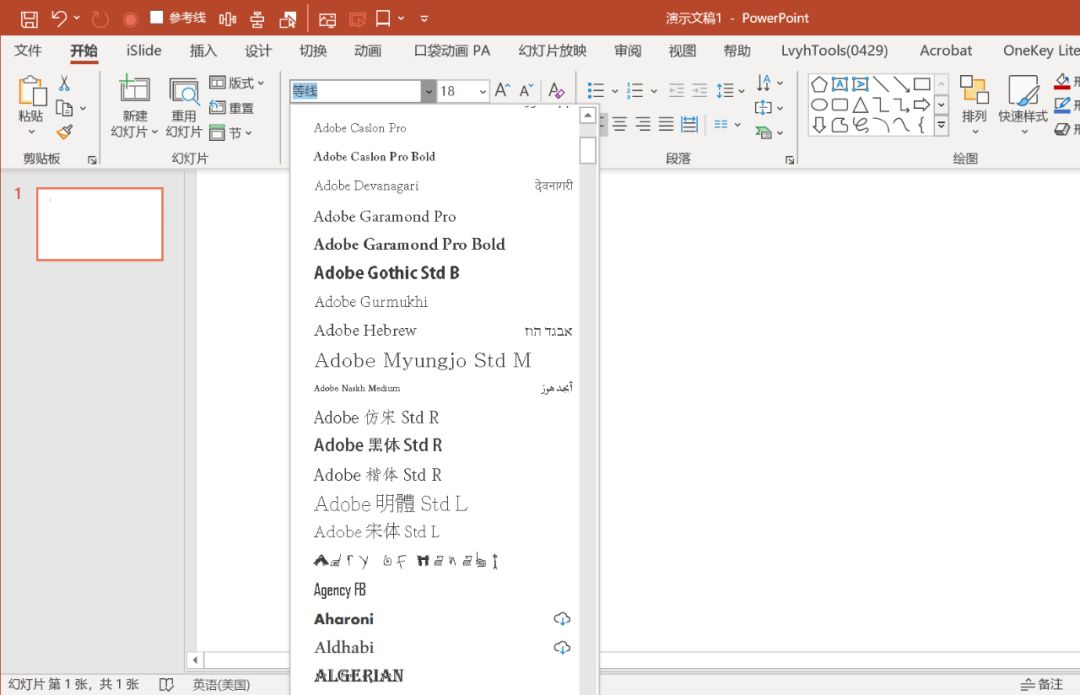The image size is (1080, 695).
Task: Click the font list scroll-up arrow
Action: [588, 116]
